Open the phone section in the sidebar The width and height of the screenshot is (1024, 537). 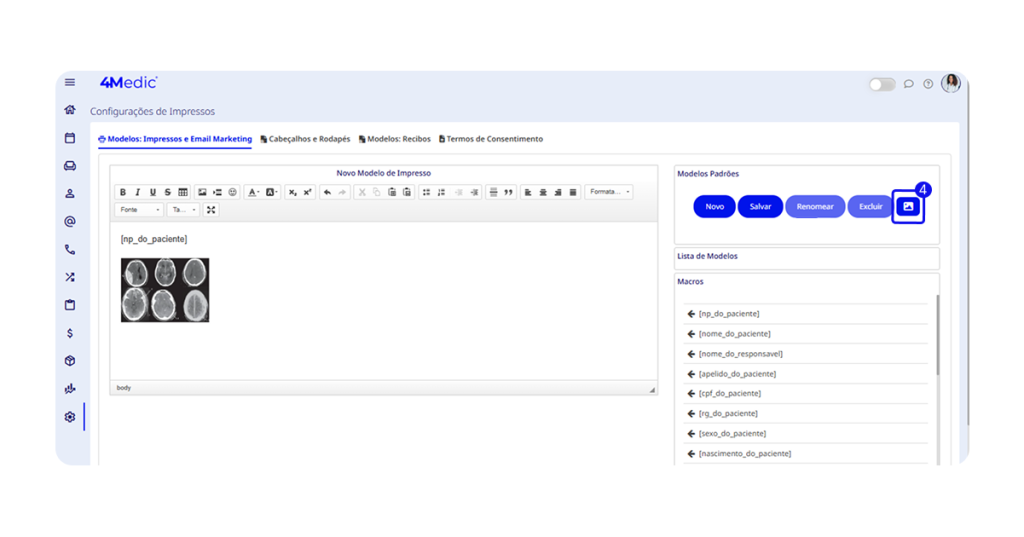coord(70,250)
